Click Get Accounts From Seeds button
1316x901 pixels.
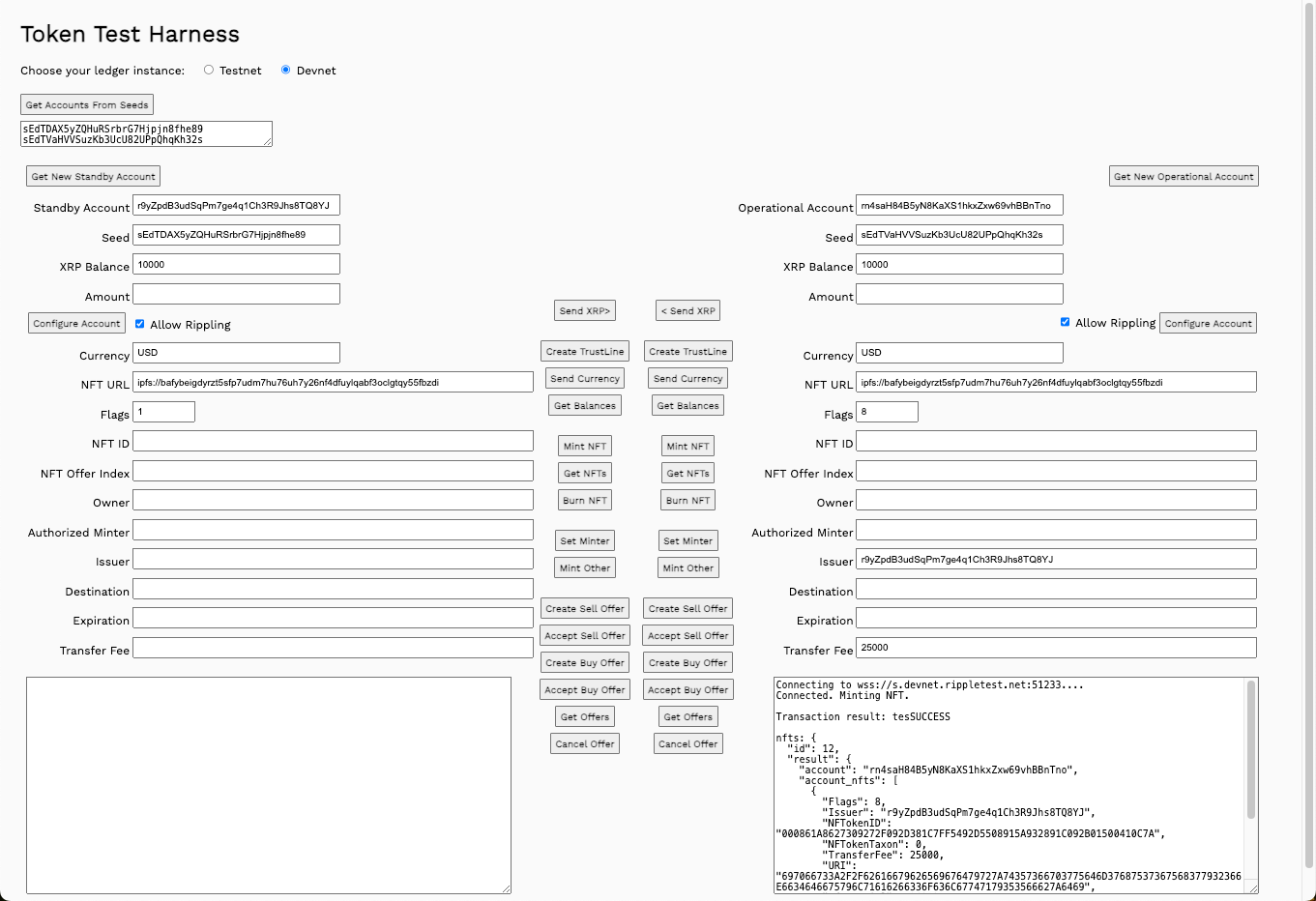(x=87, y=104)
